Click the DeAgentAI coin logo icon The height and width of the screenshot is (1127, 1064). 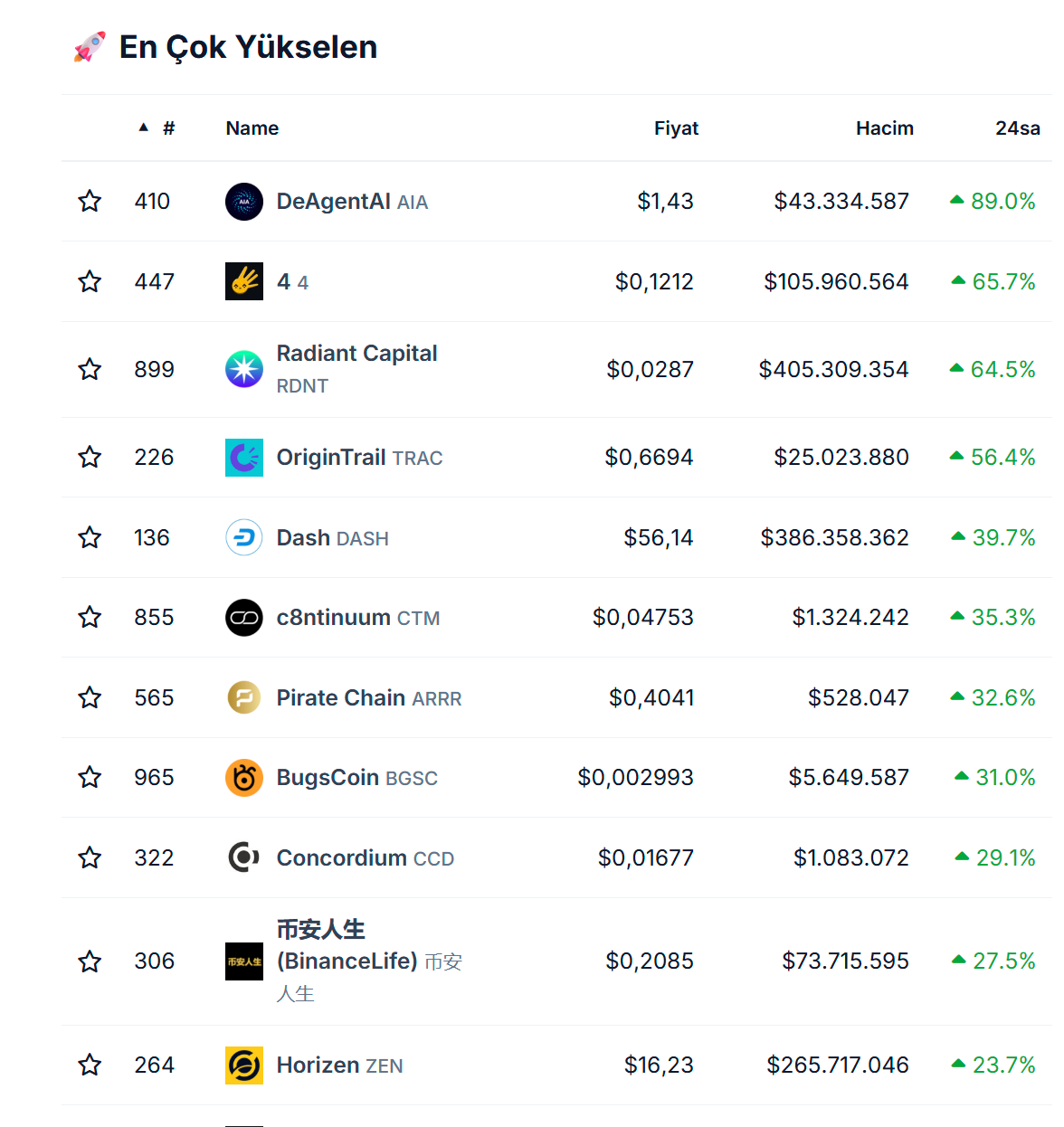click(243, 202)
